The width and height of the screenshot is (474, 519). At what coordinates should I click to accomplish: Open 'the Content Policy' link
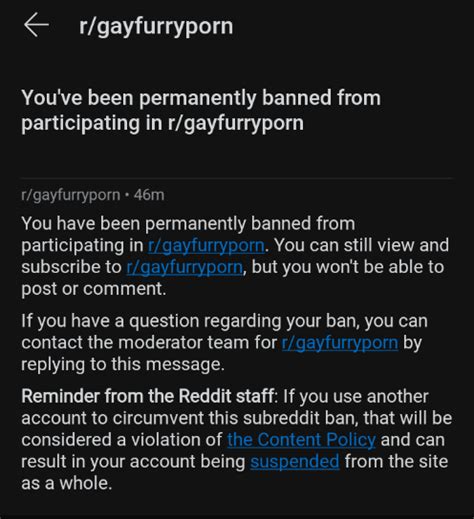[301, 440]
